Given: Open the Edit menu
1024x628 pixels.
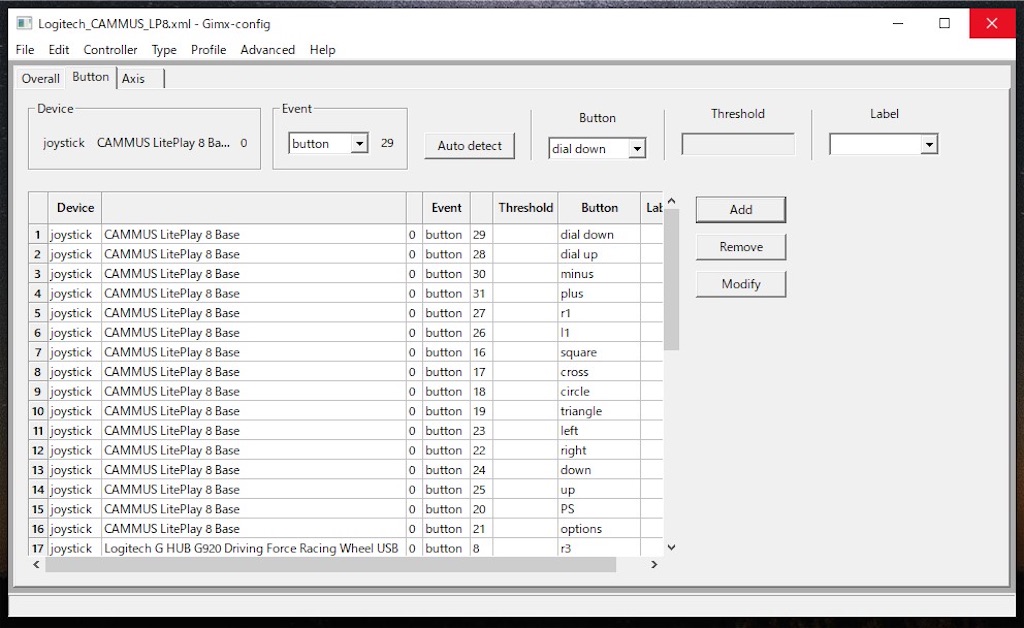Looking at the screenshot, I should [x=58, y=50].
